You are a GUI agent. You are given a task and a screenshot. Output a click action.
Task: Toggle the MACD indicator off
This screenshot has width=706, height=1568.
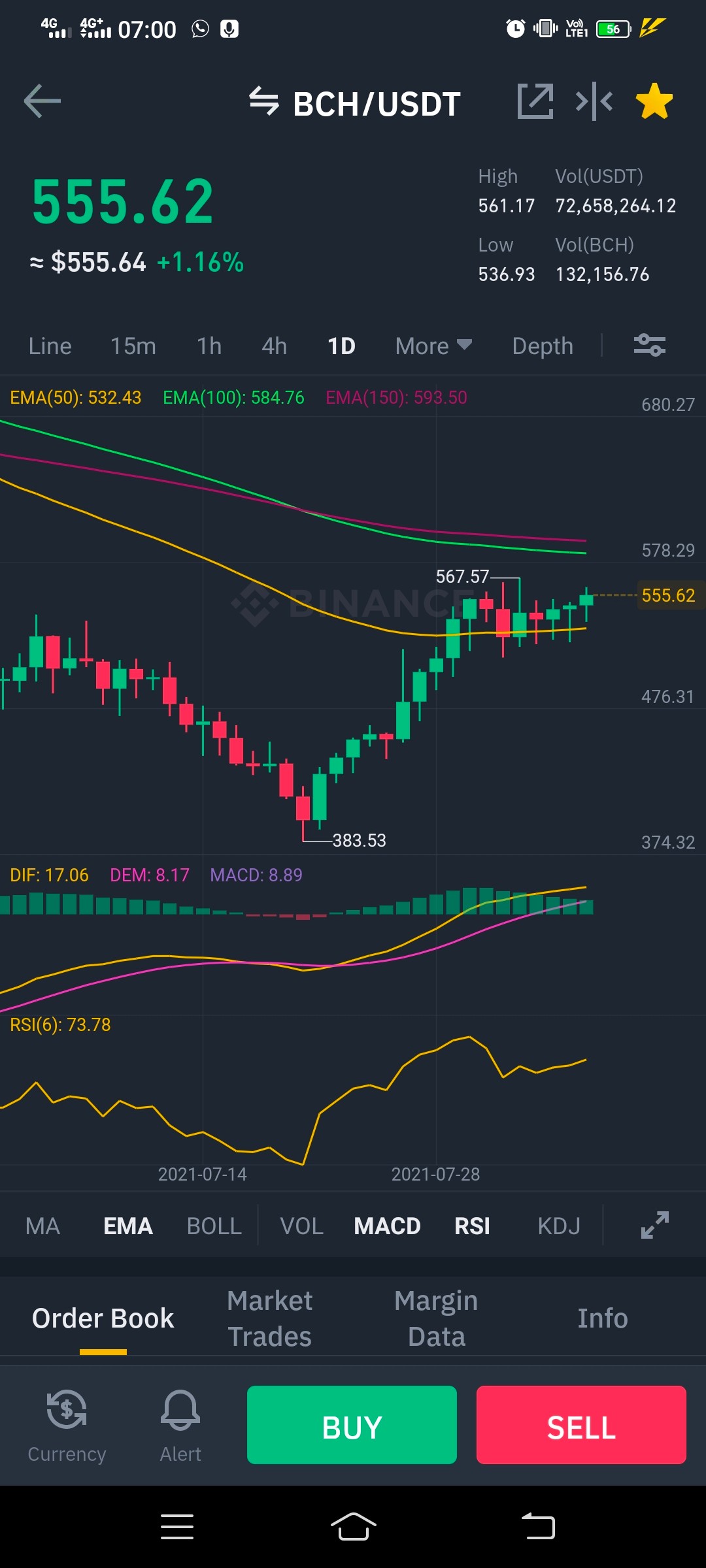387,1226
